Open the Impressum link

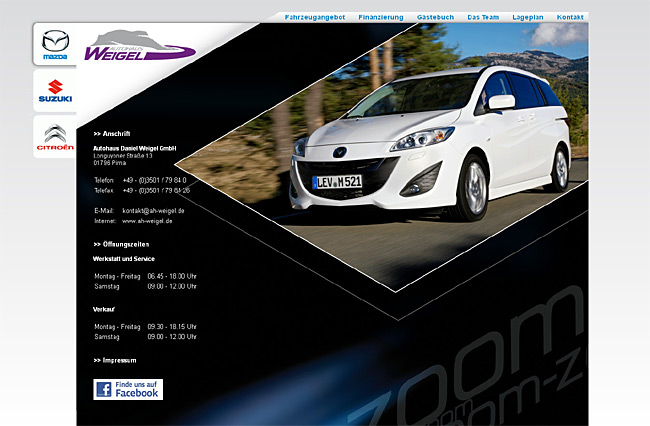pos(116,360)
